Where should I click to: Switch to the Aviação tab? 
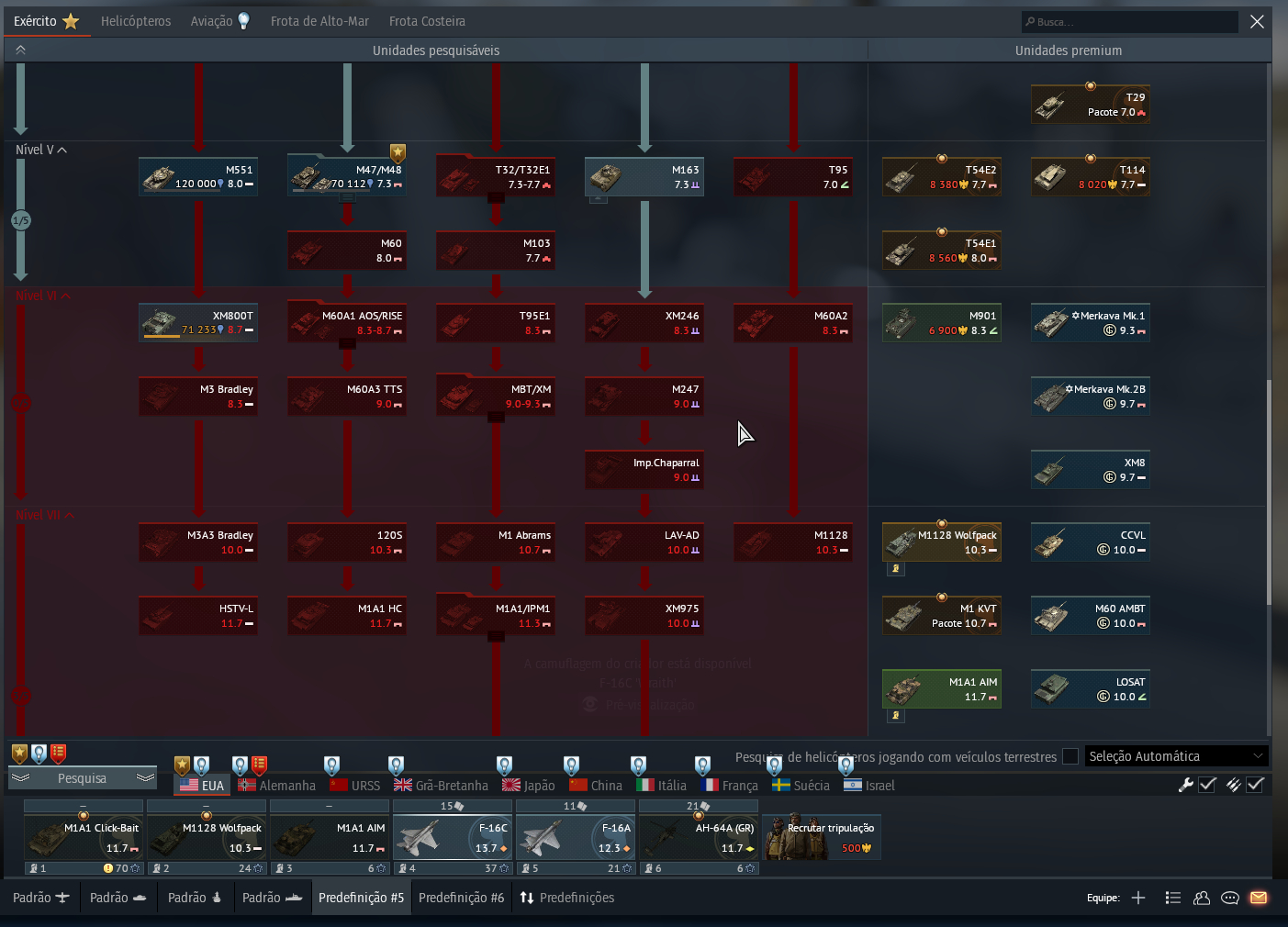pyautogui.click(x=220, y=21)
